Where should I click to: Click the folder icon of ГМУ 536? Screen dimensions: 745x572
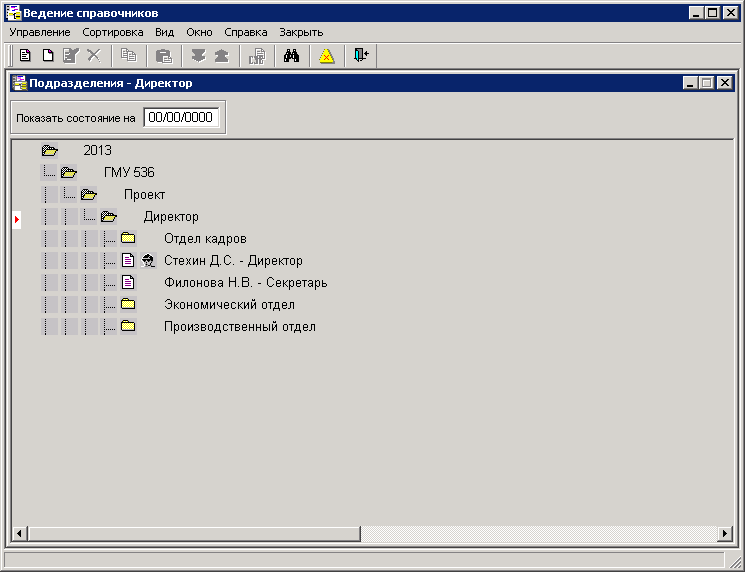pos(69,173)
